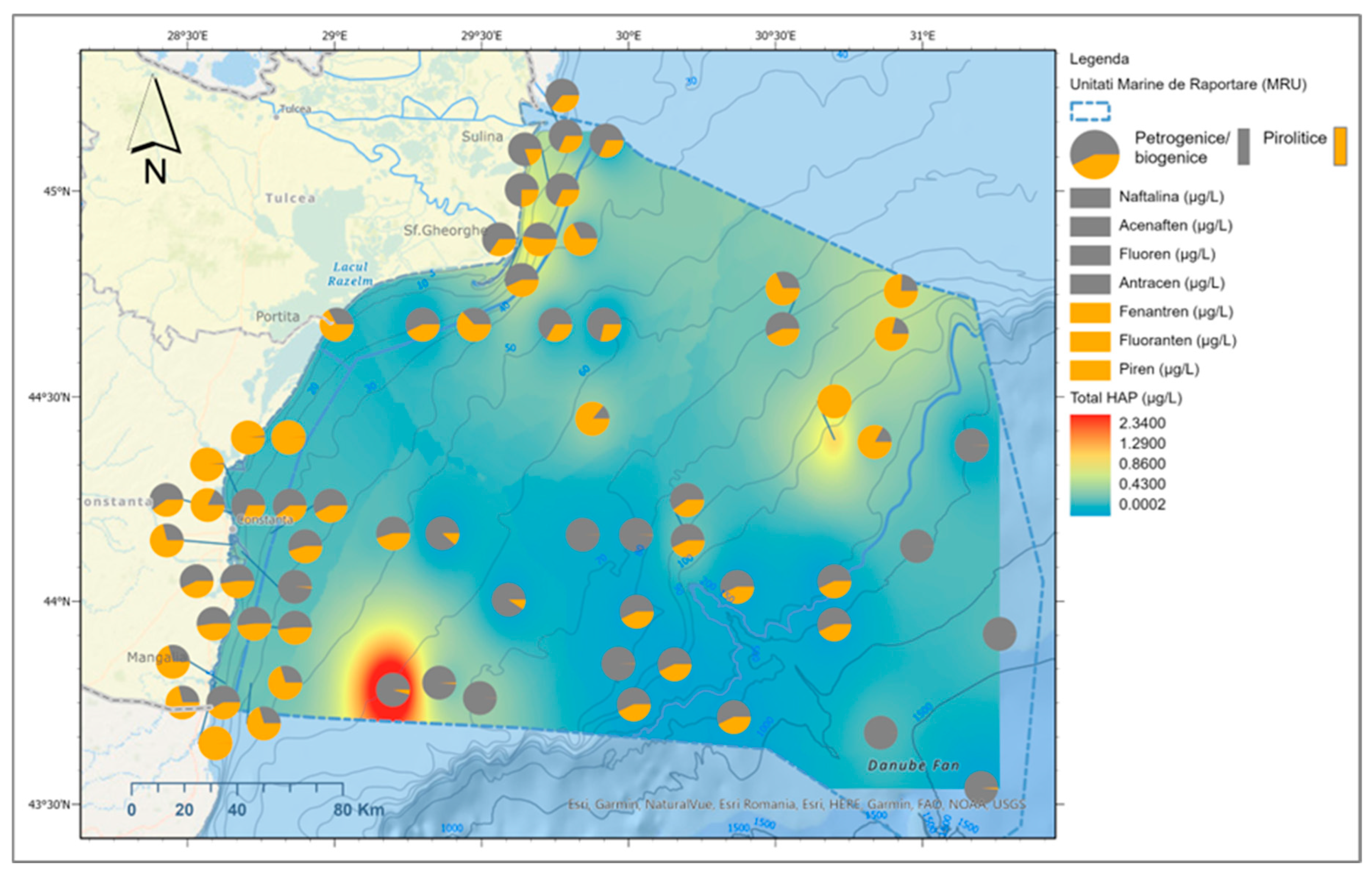
Task: Click the Danube Fan map label
Action: click(913, 765)
